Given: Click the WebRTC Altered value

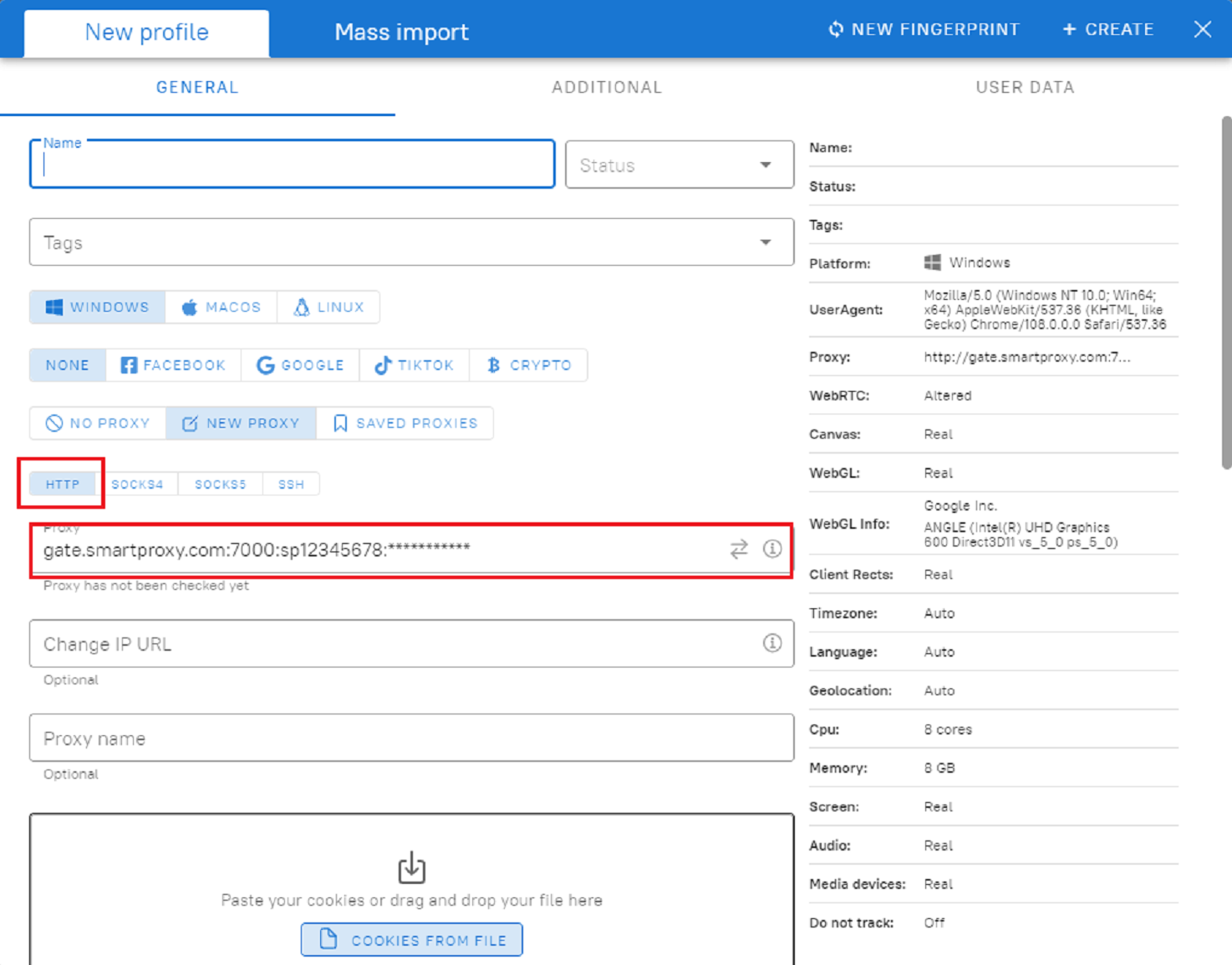Looking at the screenshot, I should (948, 395).
